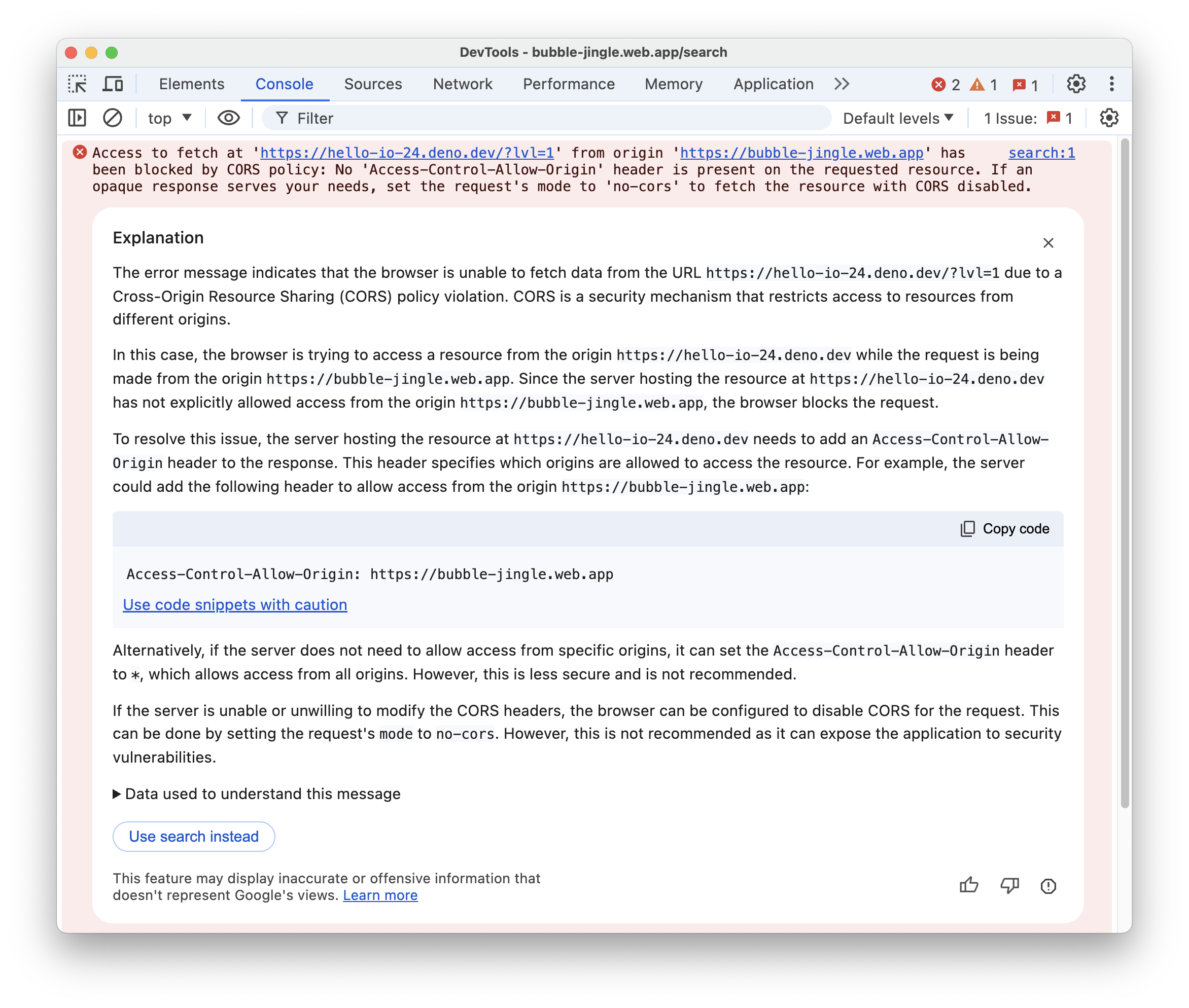Click the eye/show hidden messages icon

click(x=228, y=119)
